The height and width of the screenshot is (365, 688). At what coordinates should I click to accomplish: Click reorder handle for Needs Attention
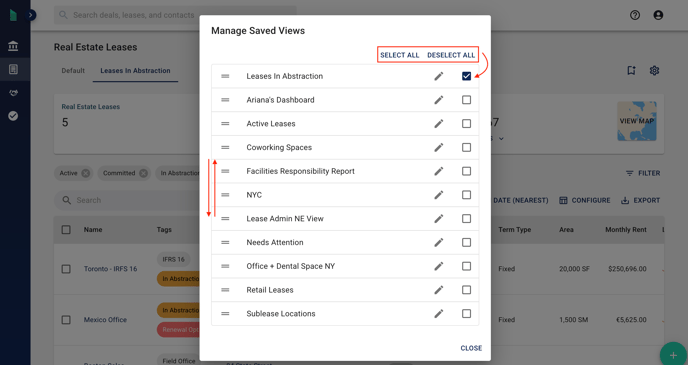tap(225, 242)
